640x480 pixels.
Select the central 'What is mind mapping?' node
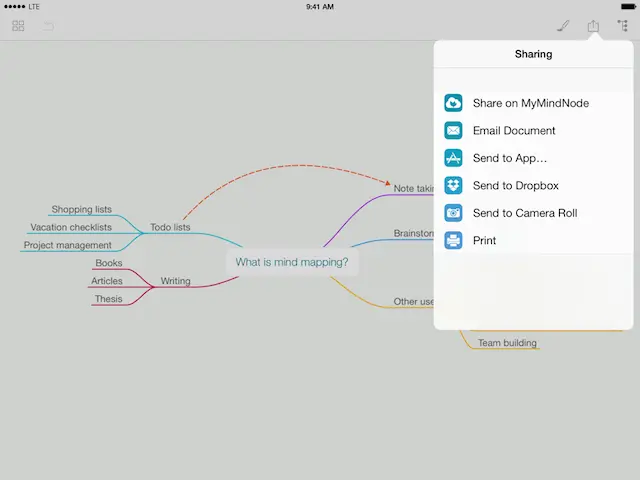(292, 263)
